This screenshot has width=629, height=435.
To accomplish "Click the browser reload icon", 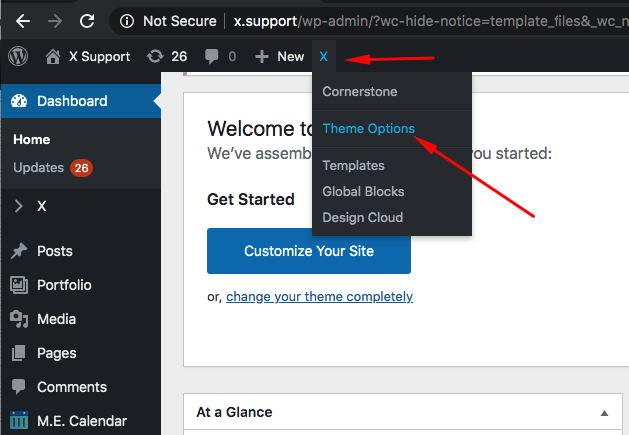I will (87, 21).
